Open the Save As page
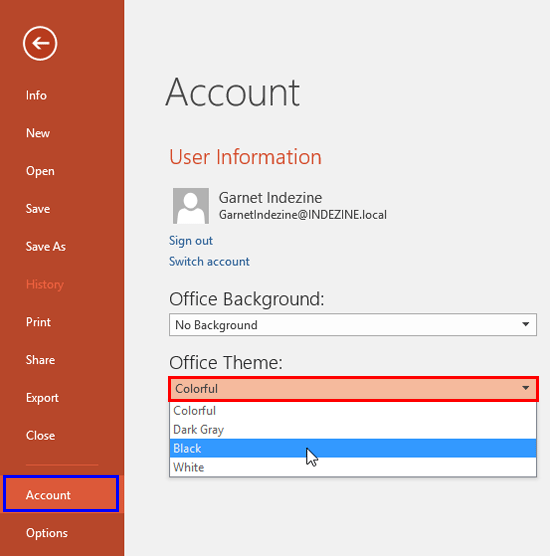 (46, 246)
